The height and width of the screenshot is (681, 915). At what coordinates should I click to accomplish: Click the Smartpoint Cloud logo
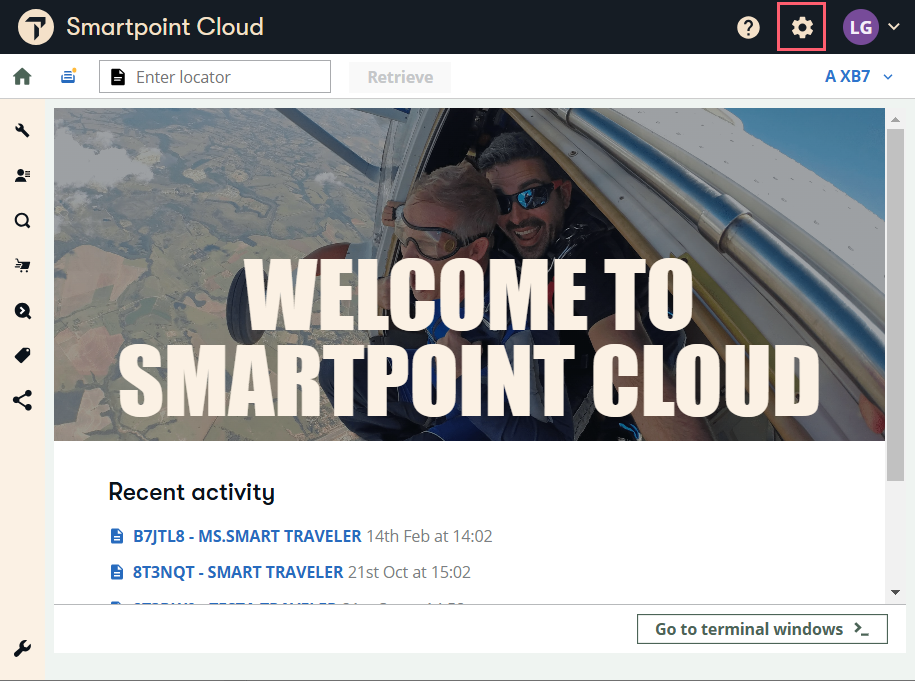pyautogui.click(x=36, y=27)
